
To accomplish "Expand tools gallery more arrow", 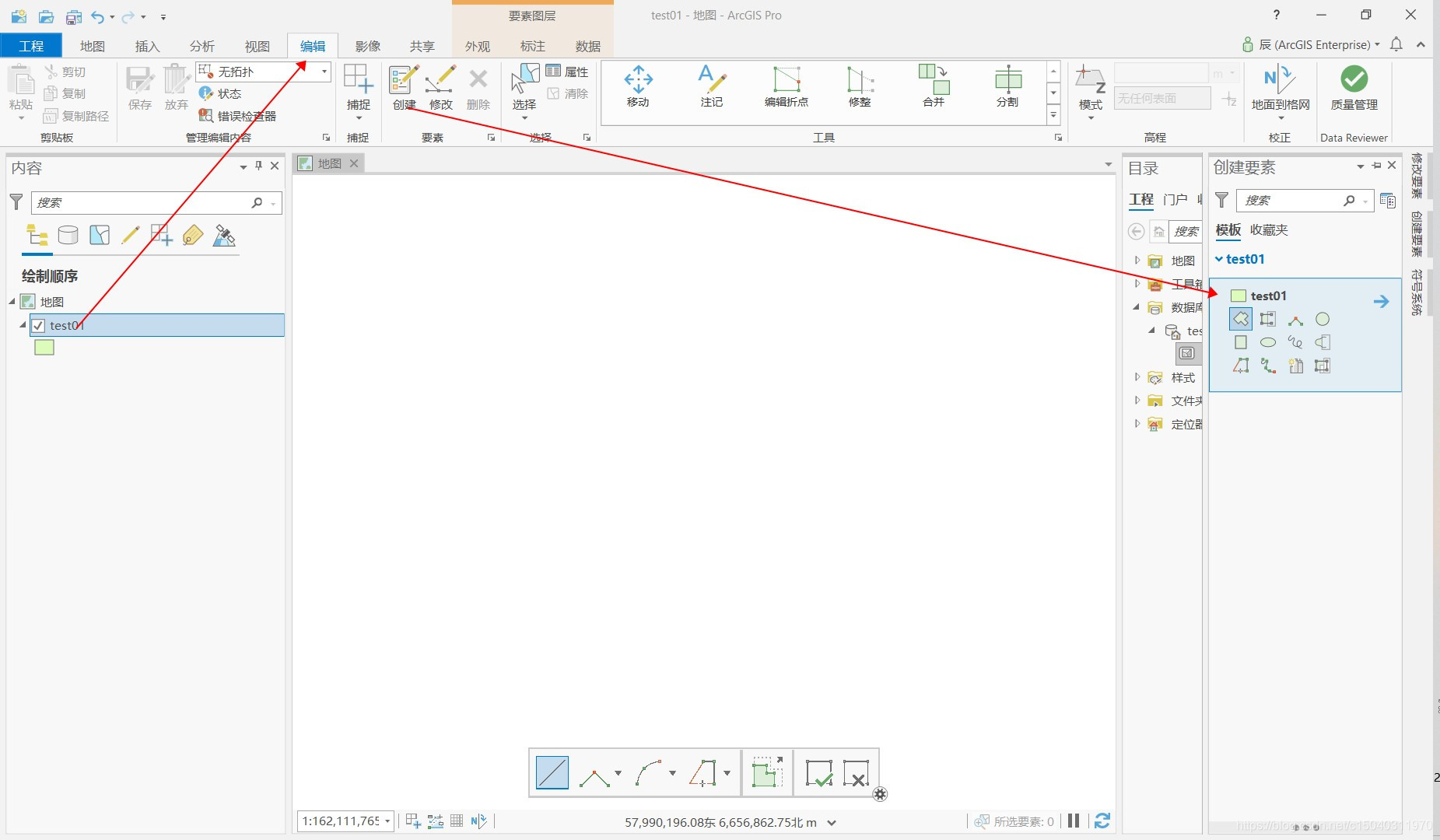I will [1053, 115].
